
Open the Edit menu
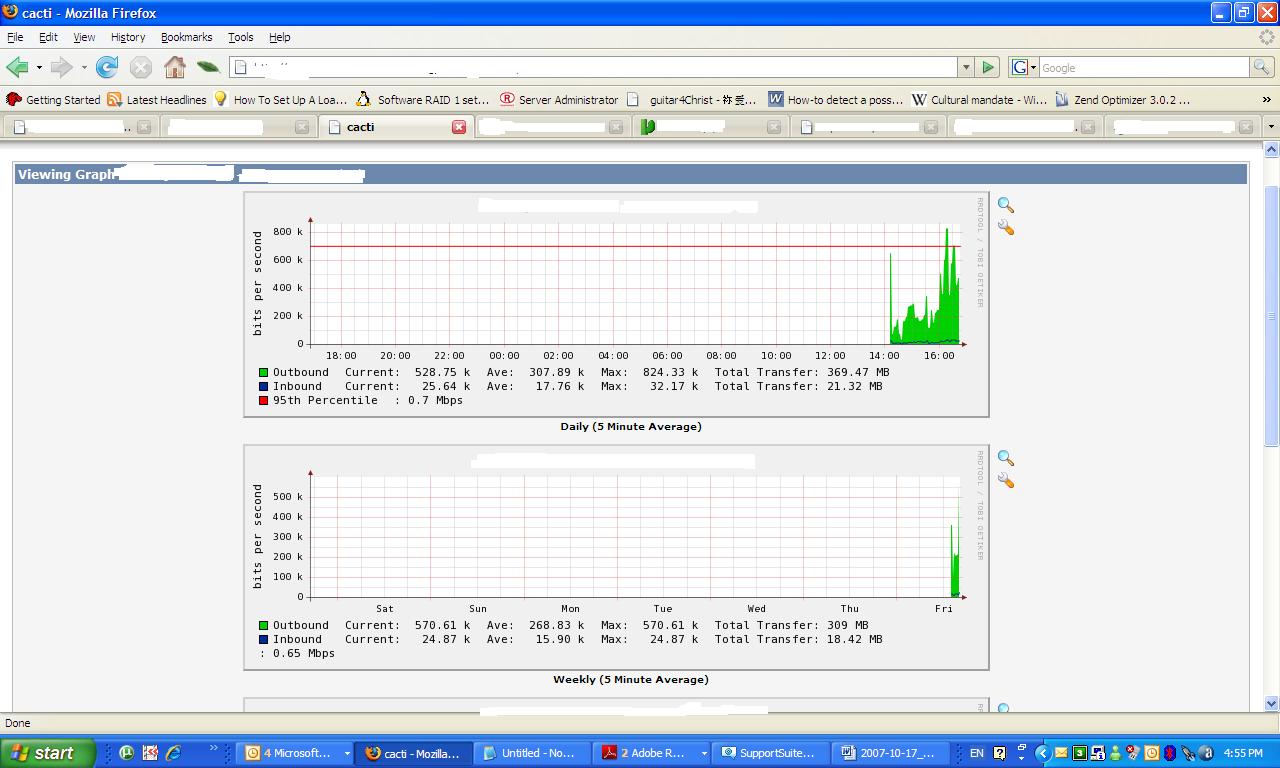pyautogui.click(x=48, y=37)
